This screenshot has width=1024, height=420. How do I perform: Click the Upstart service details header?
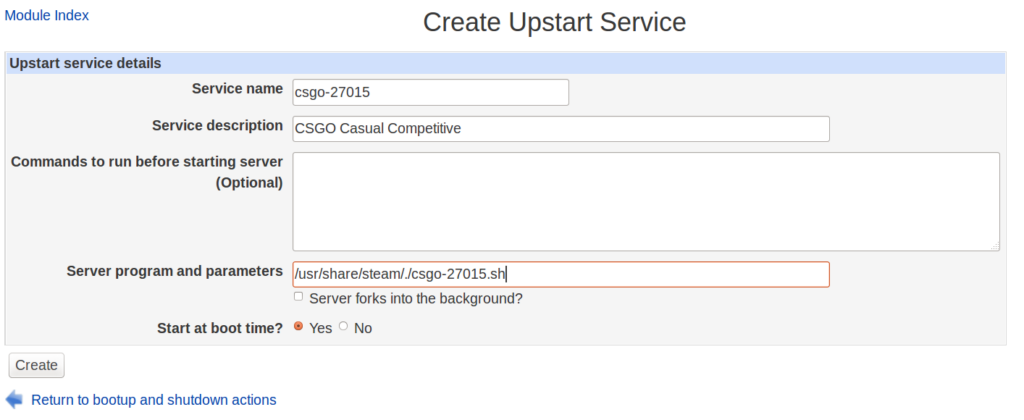pyautogui.click(x=506, y=63)
